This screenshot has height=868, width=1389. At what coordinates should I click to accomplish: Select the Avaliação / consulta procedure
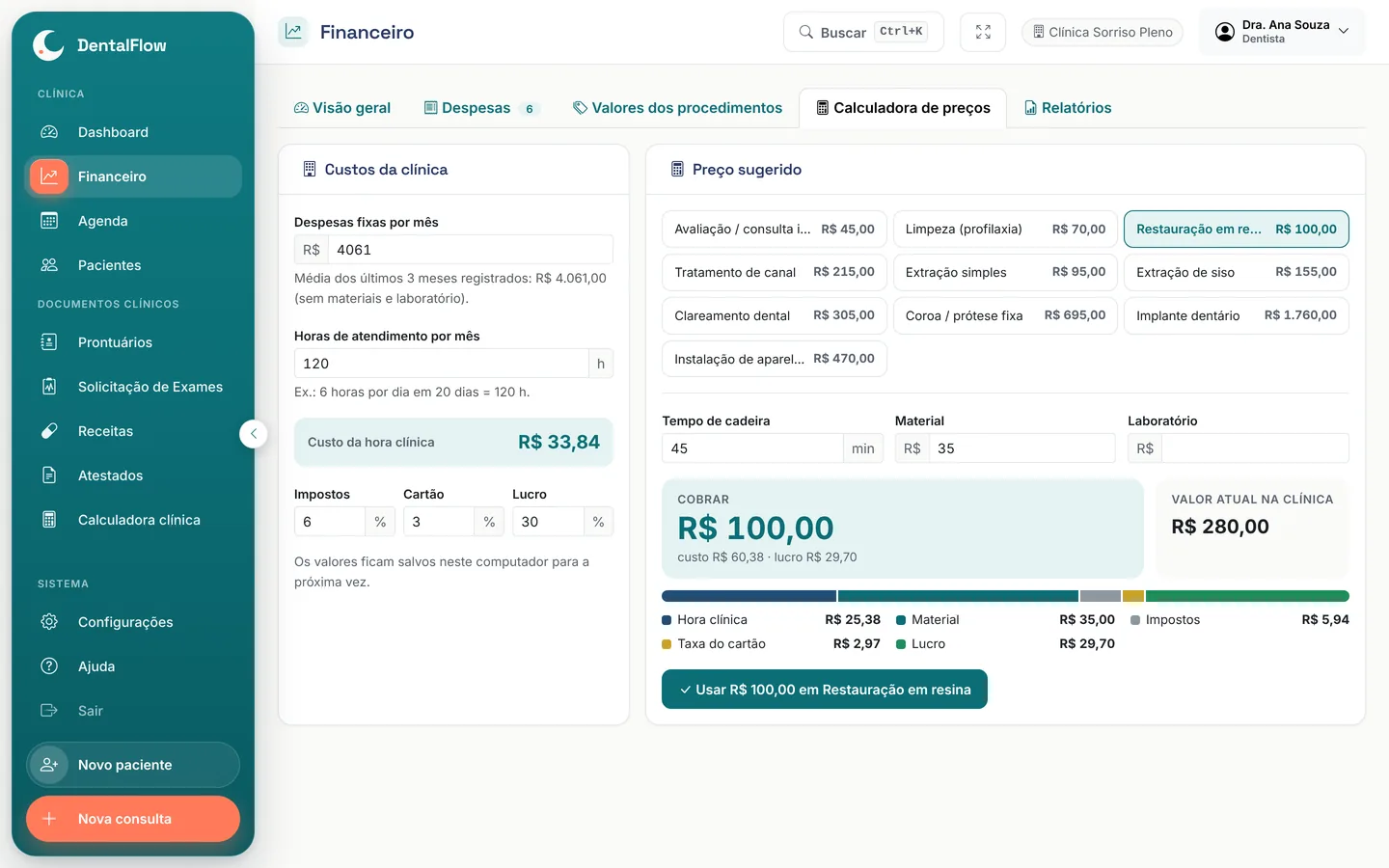point(775,230)
